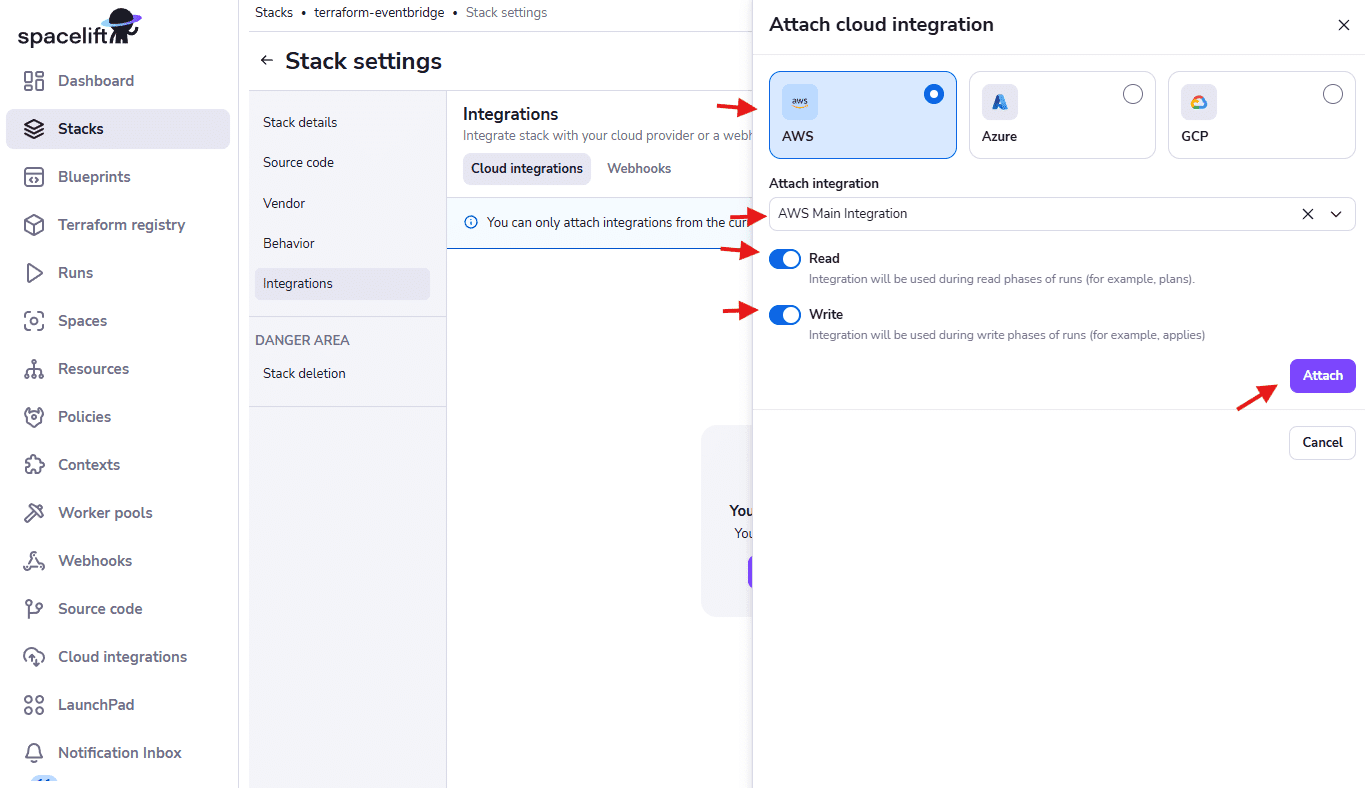Open the terraform-eventbridge breadcrumb link
This screenshot has height=788, width=1365.
(x=379, y=13)
